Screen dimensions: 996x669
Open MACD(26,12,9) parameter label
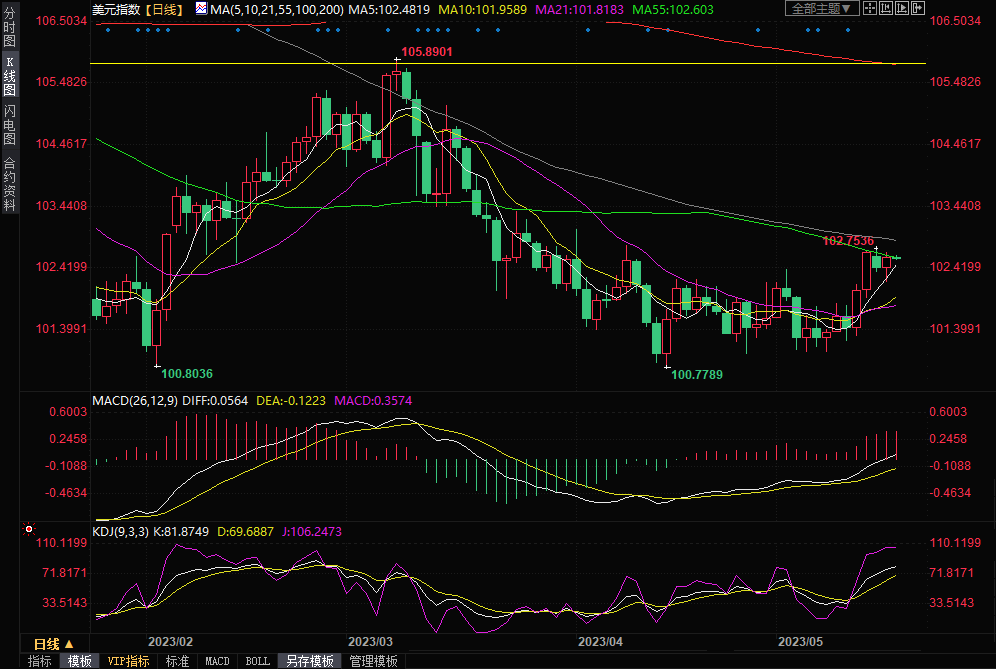[x=134, y=401]
